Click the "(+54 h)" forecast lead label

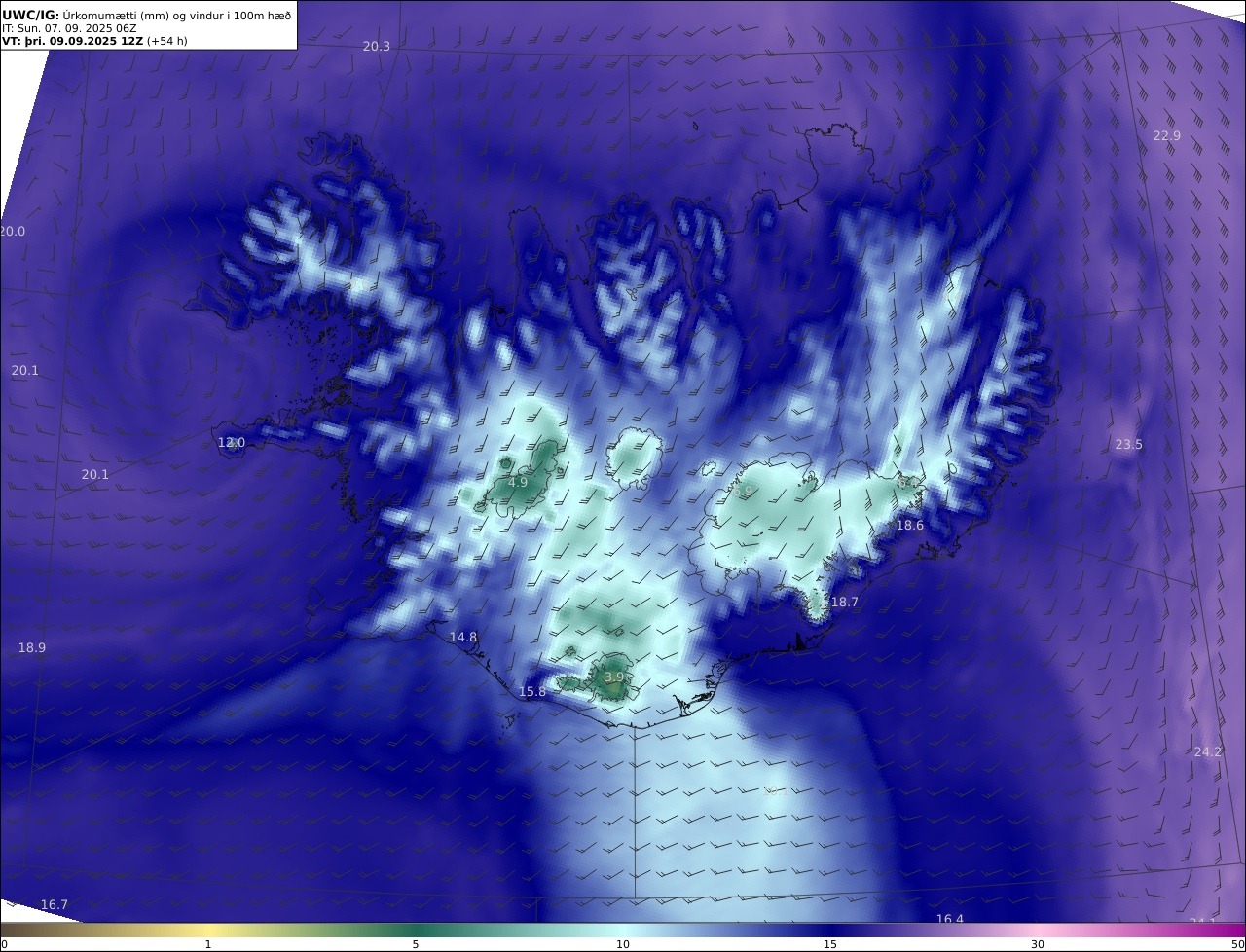coord(166,41)
